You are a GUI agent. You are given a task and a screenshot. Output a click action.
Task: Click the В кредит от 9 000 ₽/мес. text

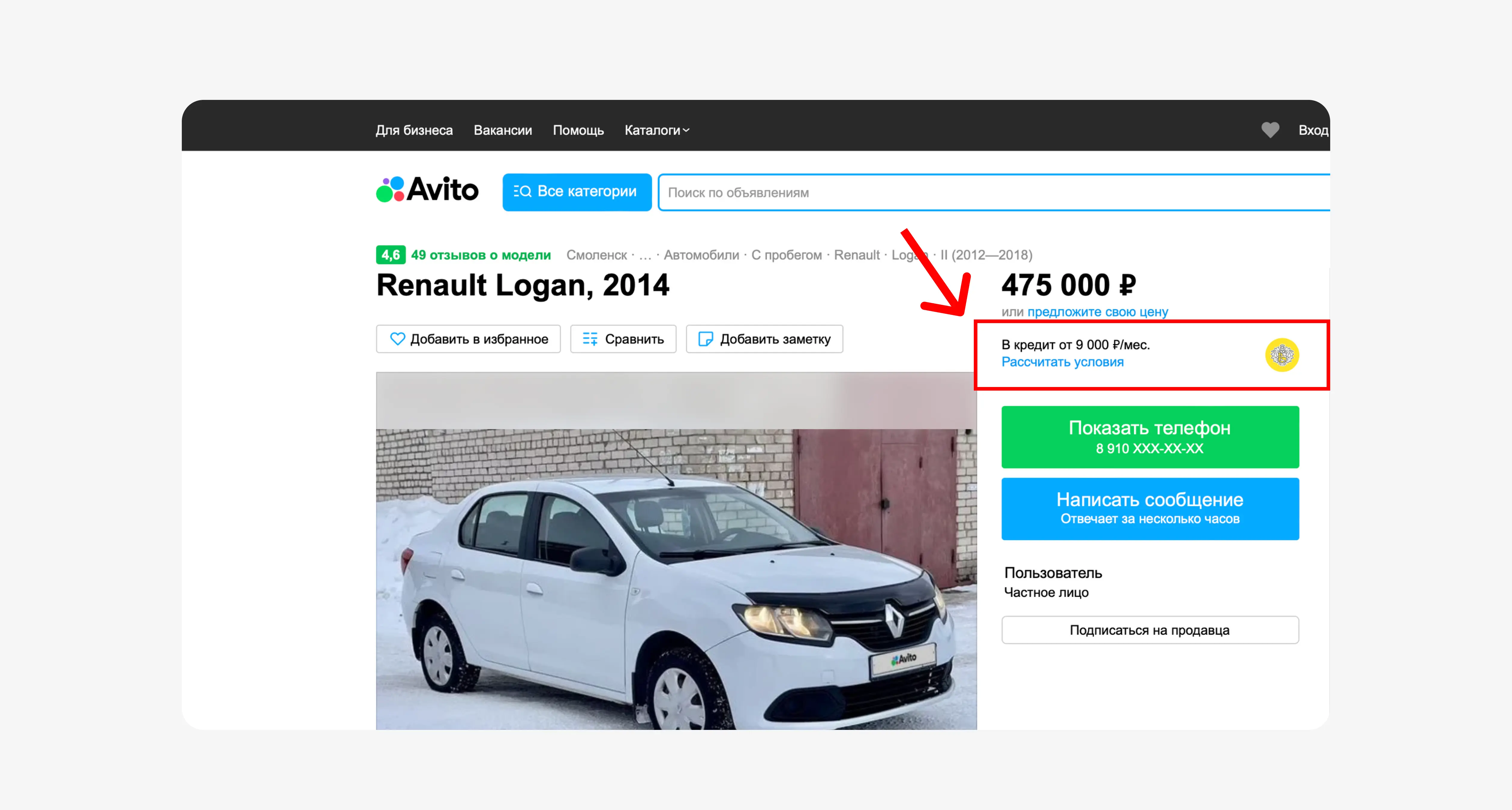point(1075,344)
